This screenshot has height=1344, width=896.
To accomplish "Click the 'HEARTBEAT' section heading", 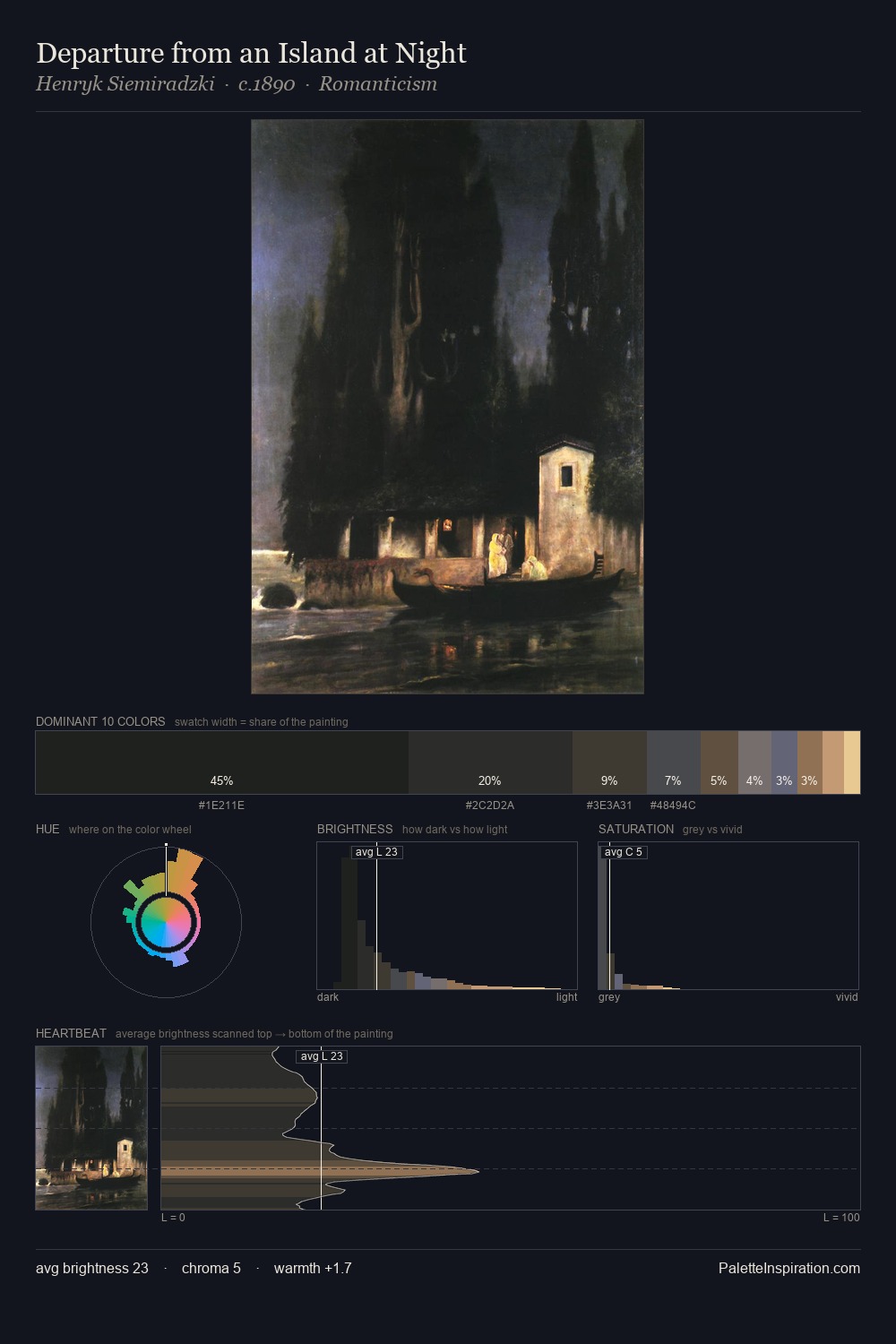I will [71, 1033].
